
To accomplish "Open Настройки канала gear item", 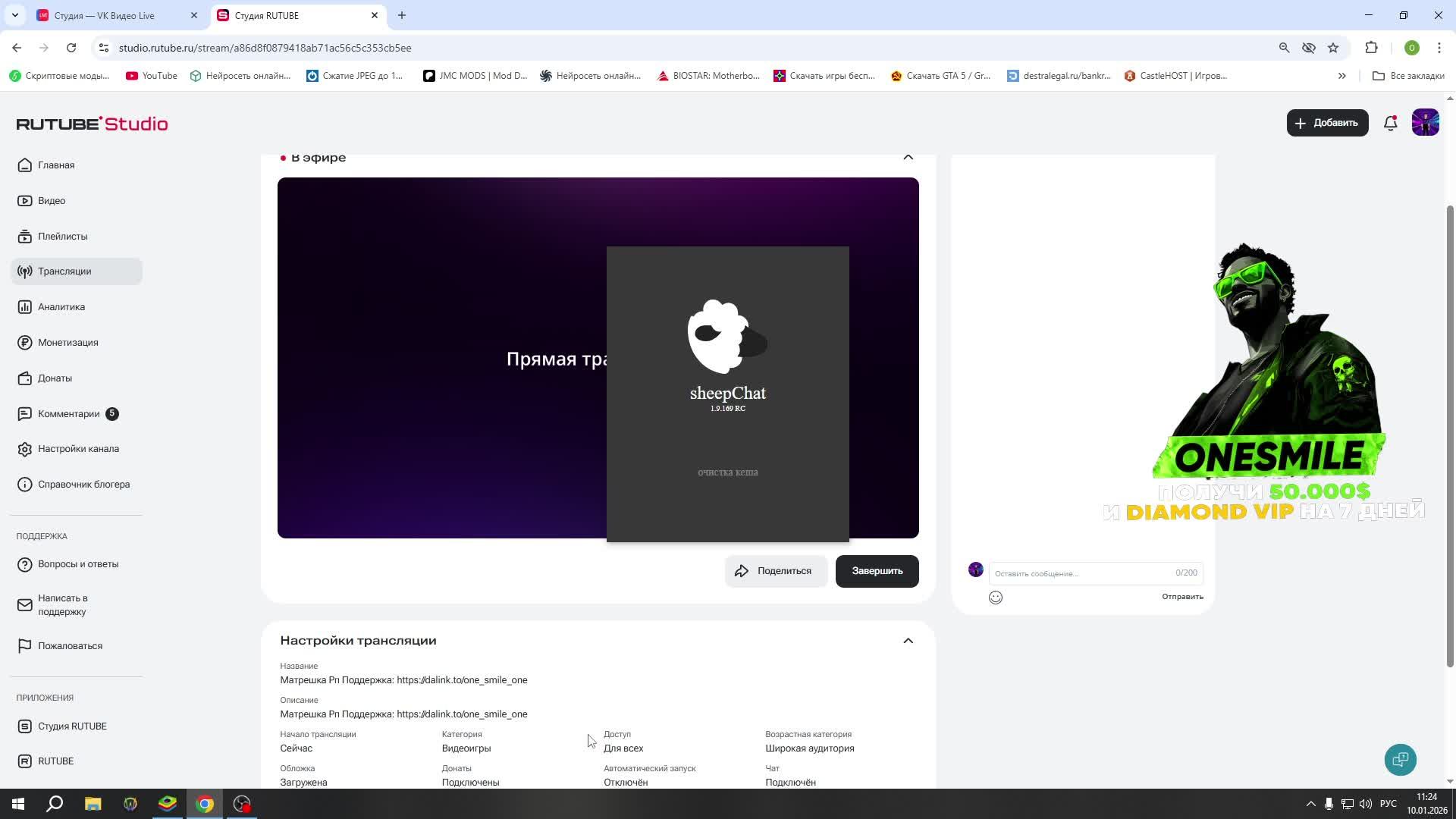I will [78, 449].
